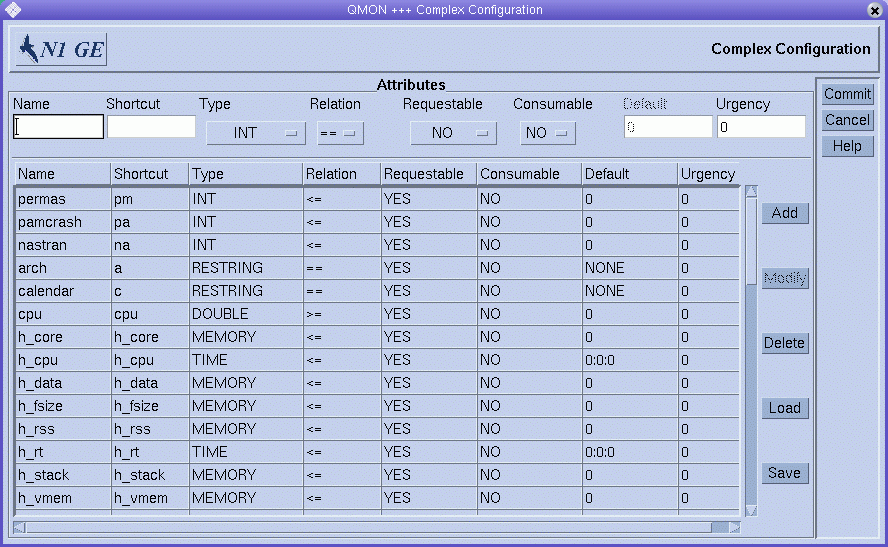Image resolution: width=888 pixels, height=547 pixels.
Task: Click the Delete button
Action: click(x=784, y=343)
